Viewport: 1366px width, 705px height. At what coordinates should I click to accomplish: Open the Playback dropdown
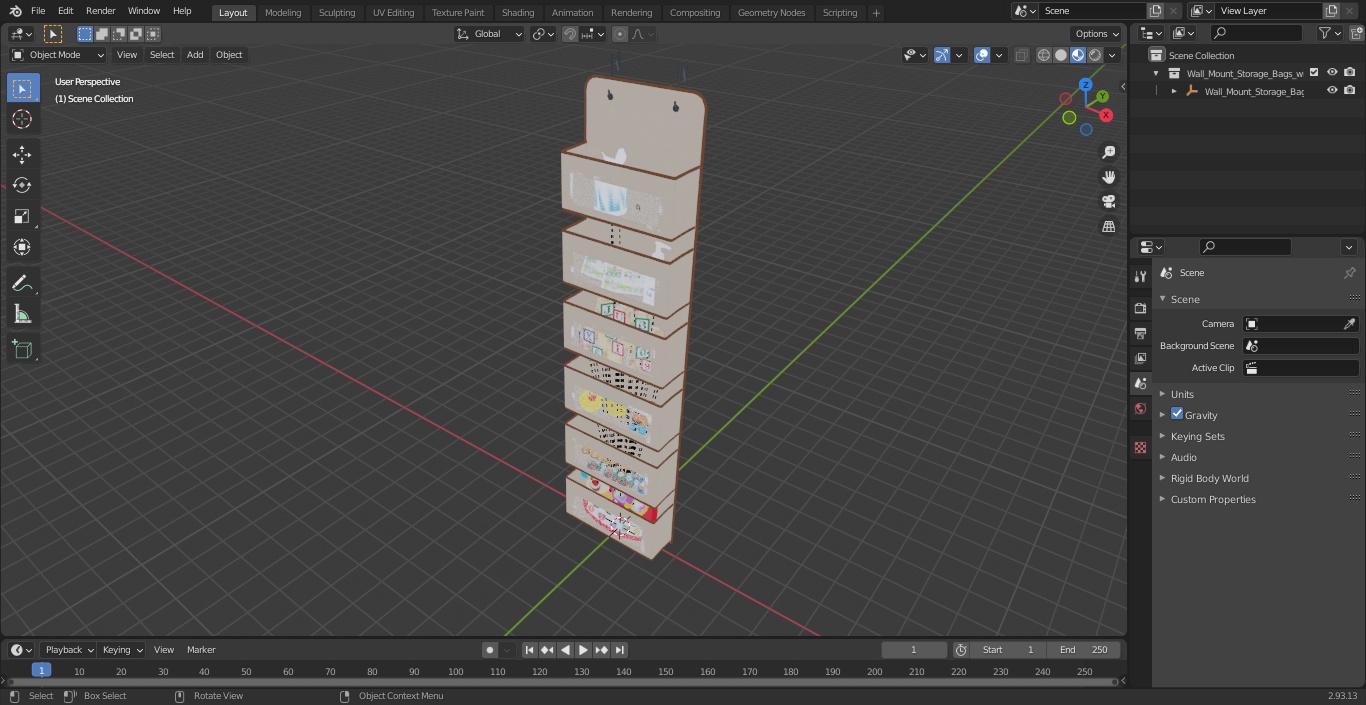pyautogui.click(x=68, y=650)
